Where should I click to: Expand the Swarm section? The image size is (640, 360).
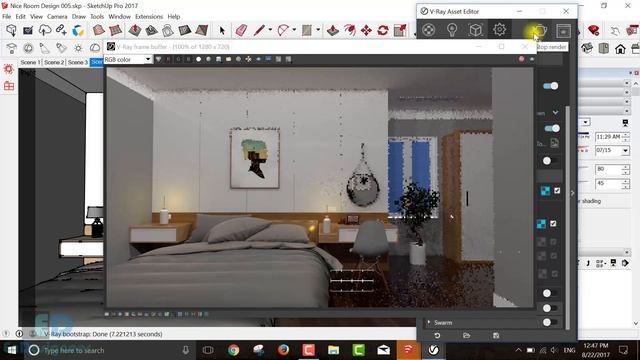point(429,322)
